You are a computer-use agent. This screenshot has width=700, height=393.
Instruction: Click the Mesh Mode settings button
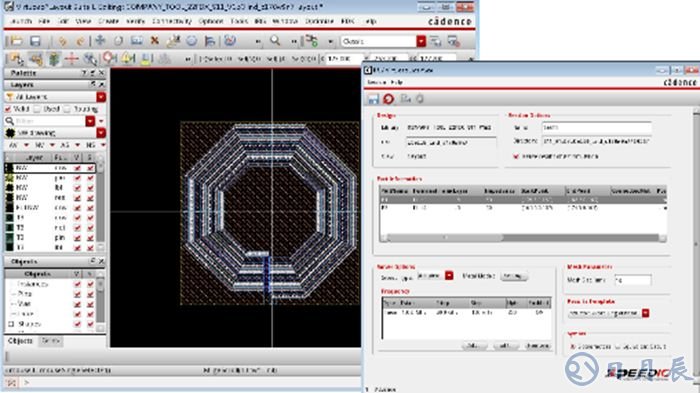513,276
